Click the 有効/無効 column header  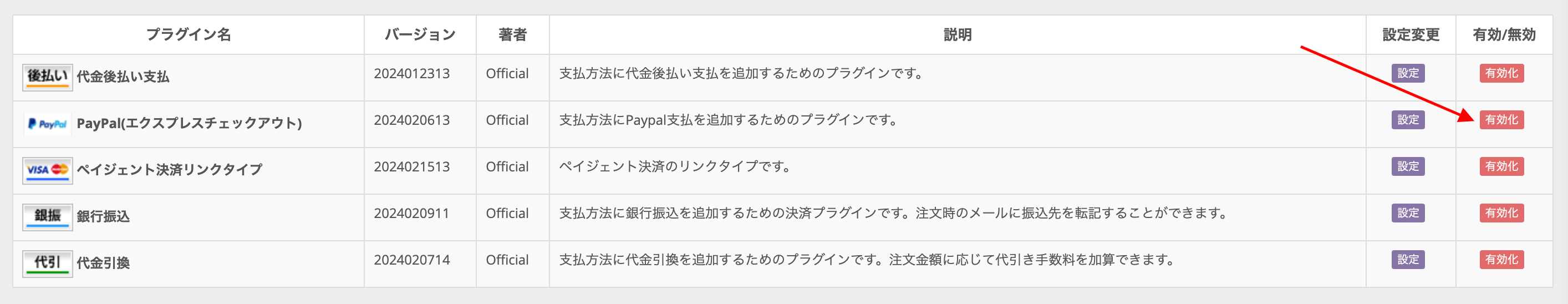pyautogui.click(x=1504, y=35)
